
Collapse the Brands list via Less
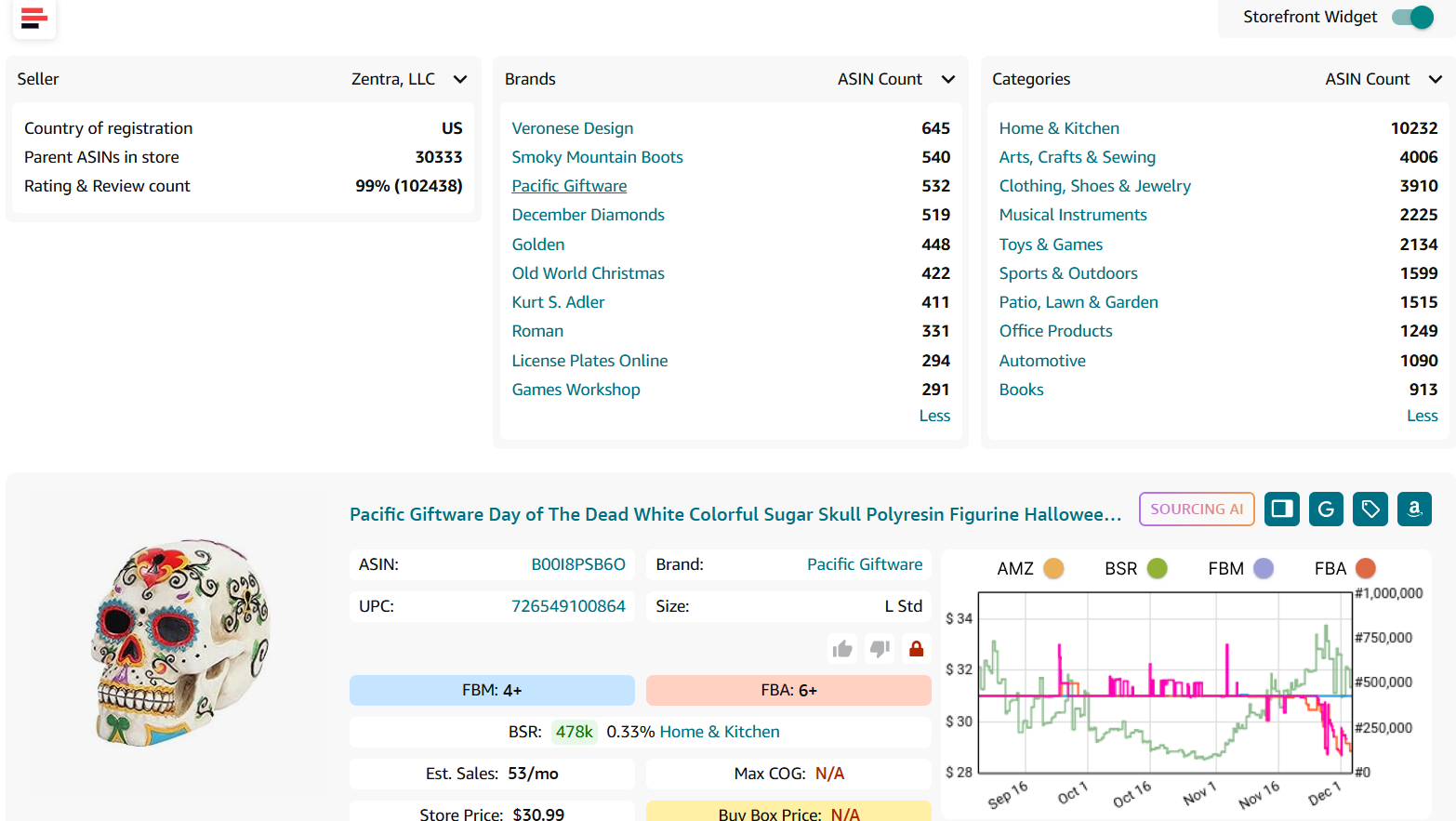(x=934, y=416)
